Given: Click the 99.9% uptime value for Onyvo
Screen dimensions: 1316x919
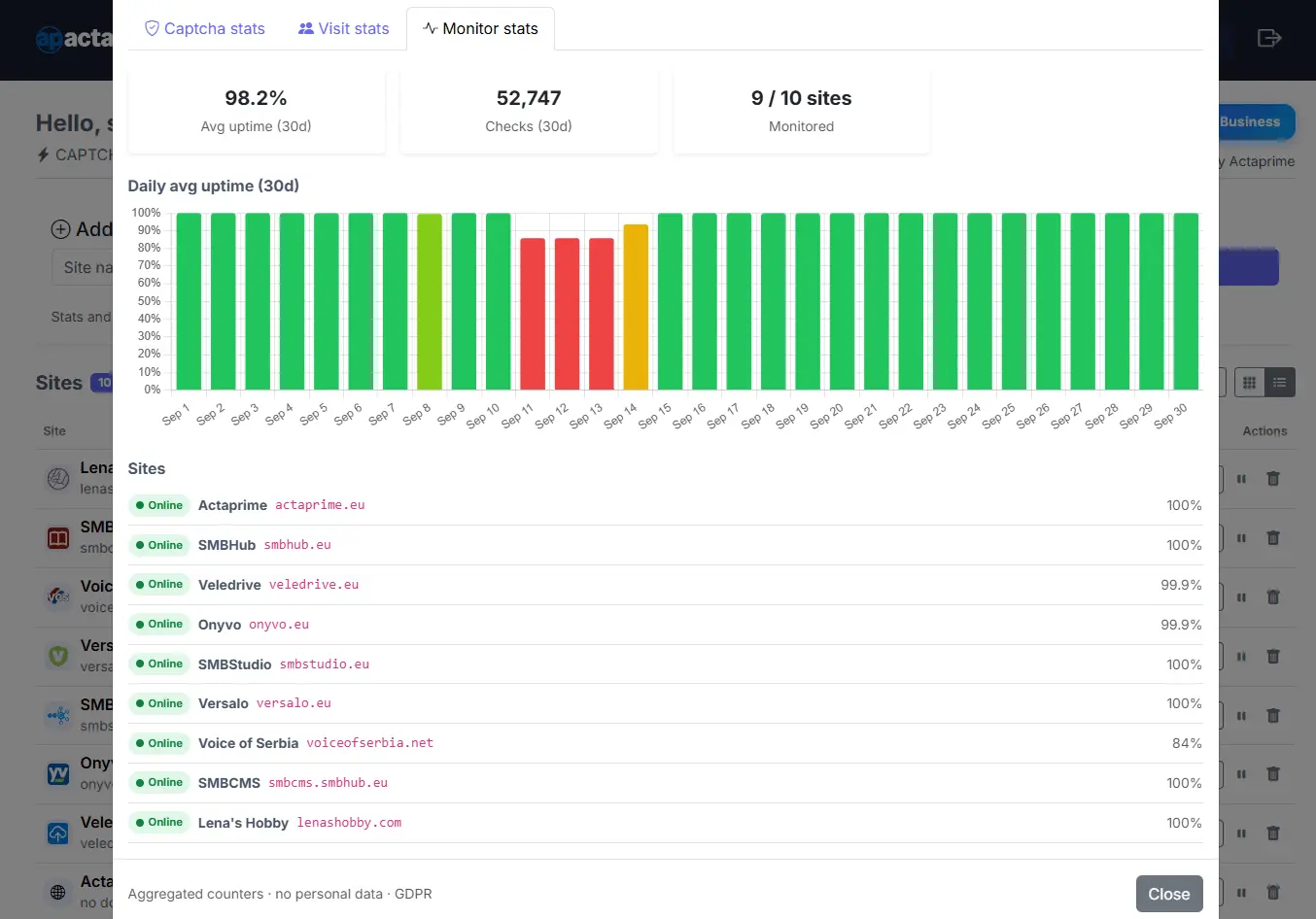Looking at the screenshot, I should [x=1181, y=625].
